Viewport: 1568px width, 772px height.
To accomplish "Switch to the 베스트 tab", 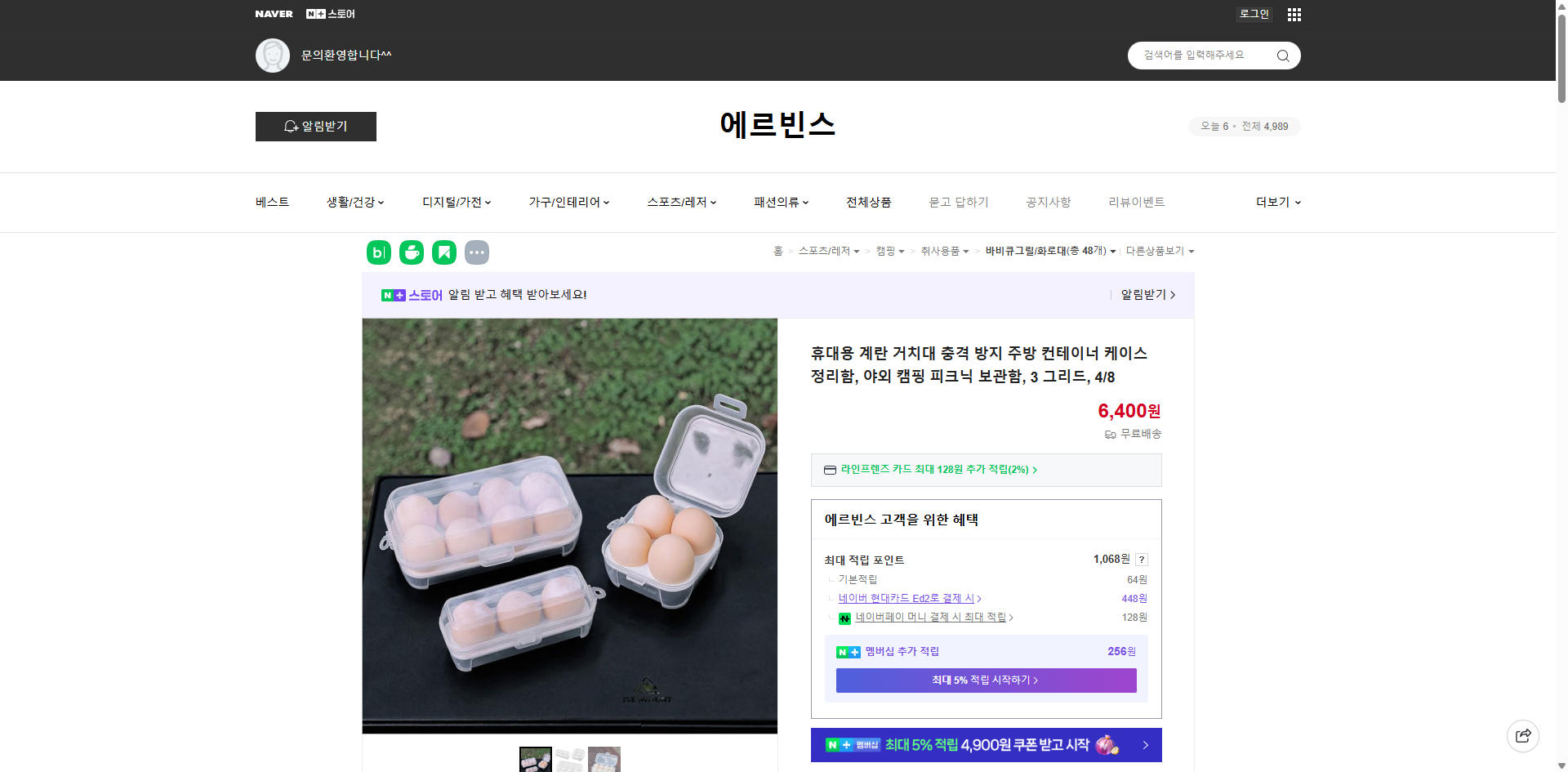I will pyautogui.click(x=270, y=202).
